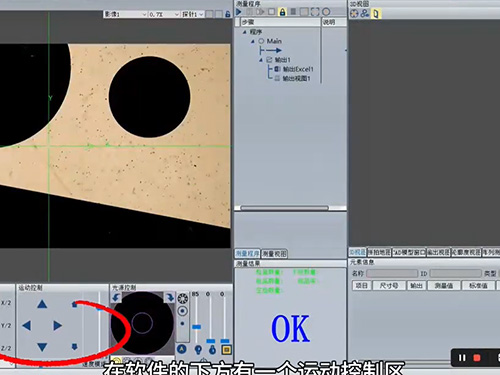
Task: Switch to the 测量程序 tab
Action: 247,254
